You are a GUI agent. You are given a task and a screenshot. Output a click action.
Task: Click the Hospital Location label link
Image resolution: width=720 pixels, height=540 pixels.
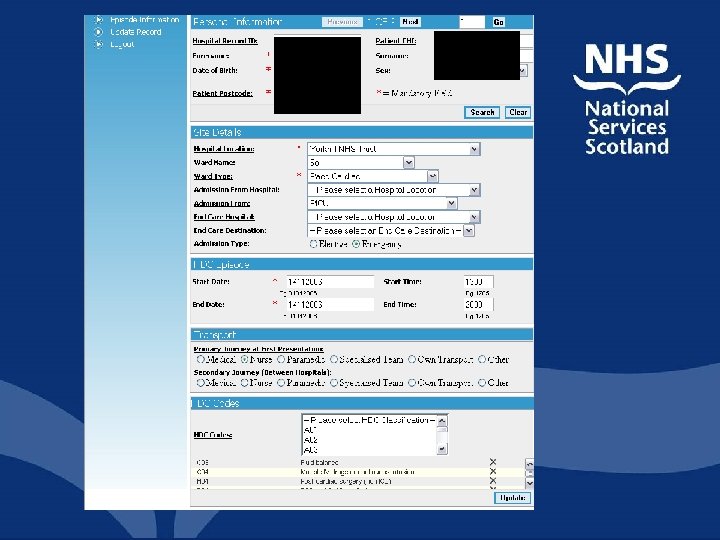click(x=224, y=149)
